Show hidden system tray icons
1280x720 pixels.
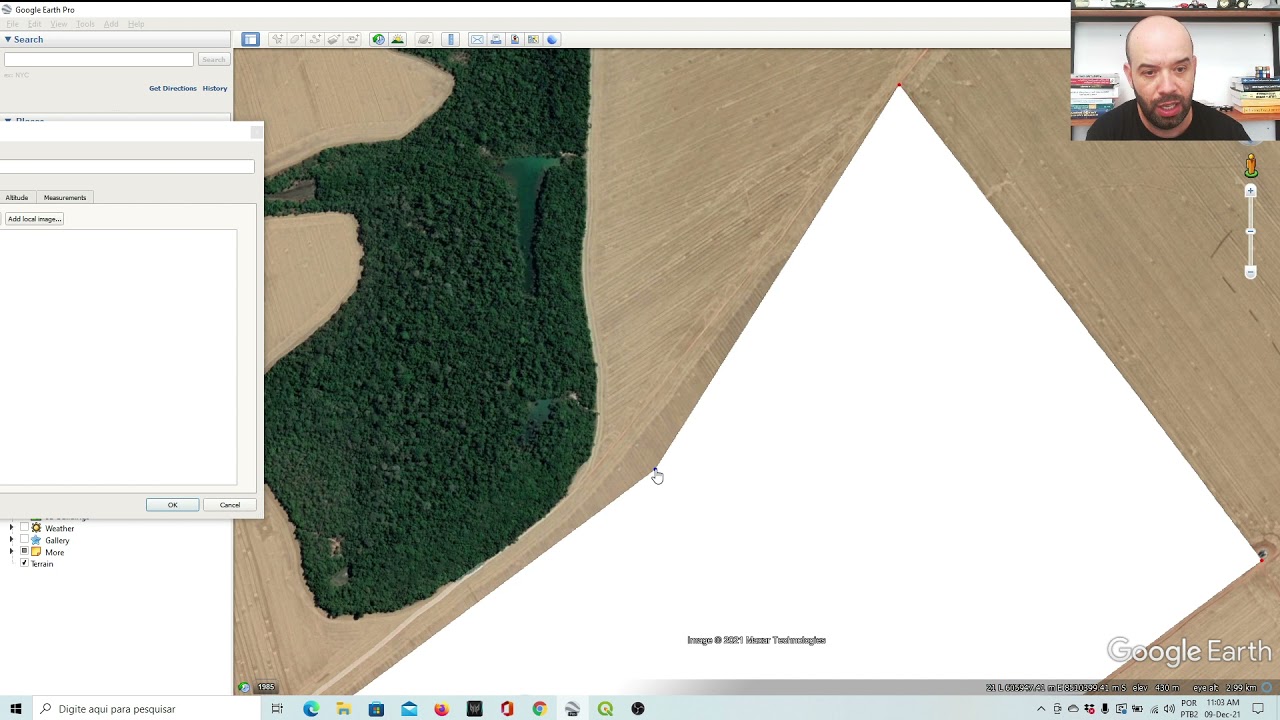click(1041, 709)
